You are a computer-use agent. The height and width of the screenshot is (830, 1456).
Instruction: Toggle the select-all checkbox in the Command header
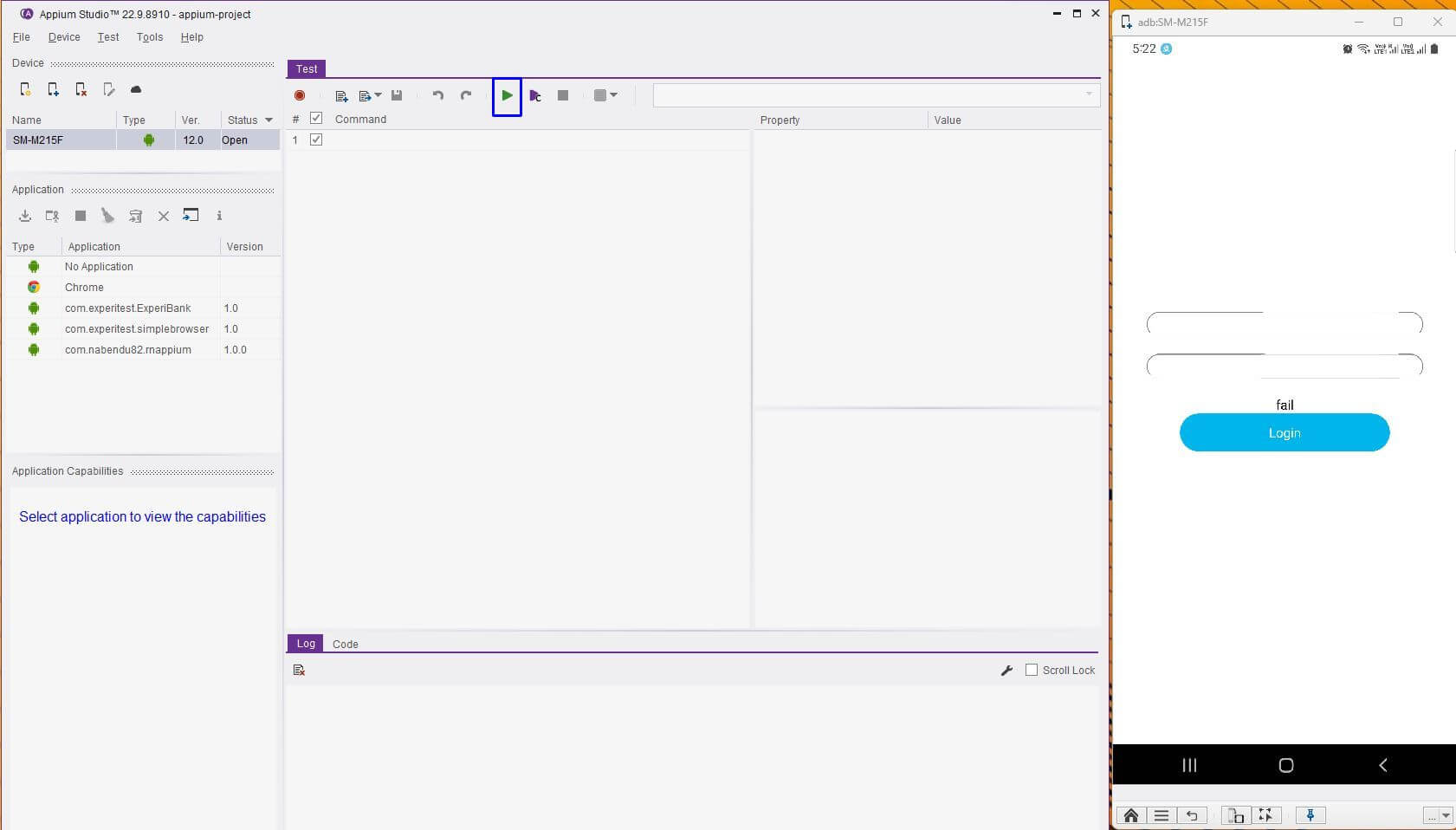316,119
